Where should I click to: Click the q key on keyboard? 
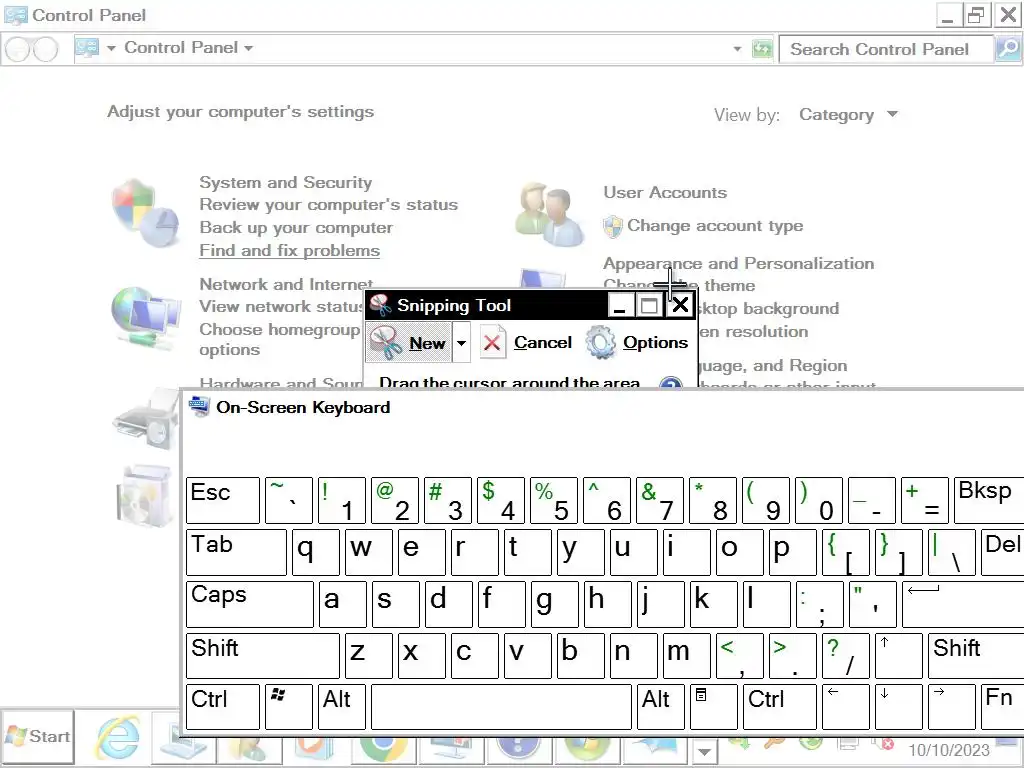[x=315, y=552]
